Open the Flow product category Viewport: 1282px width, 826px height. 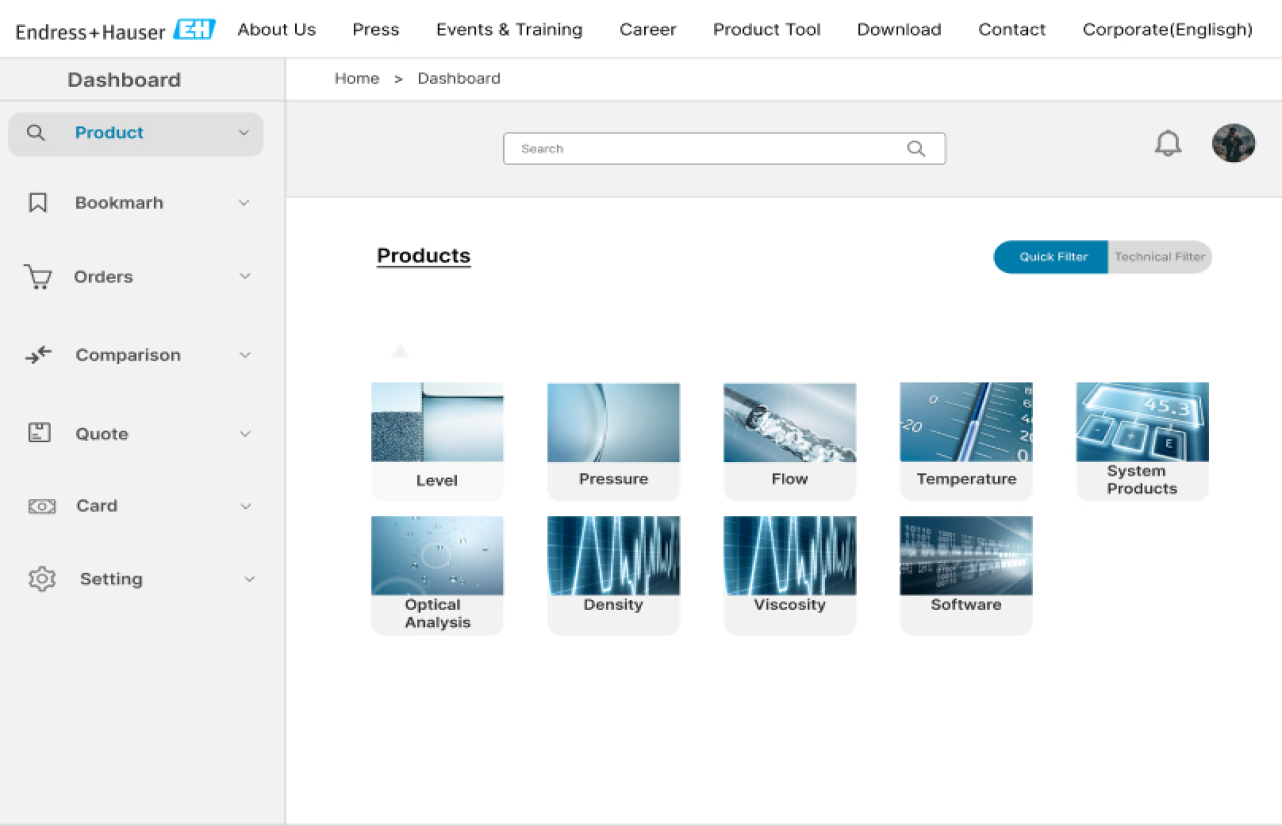click(789, 440)
